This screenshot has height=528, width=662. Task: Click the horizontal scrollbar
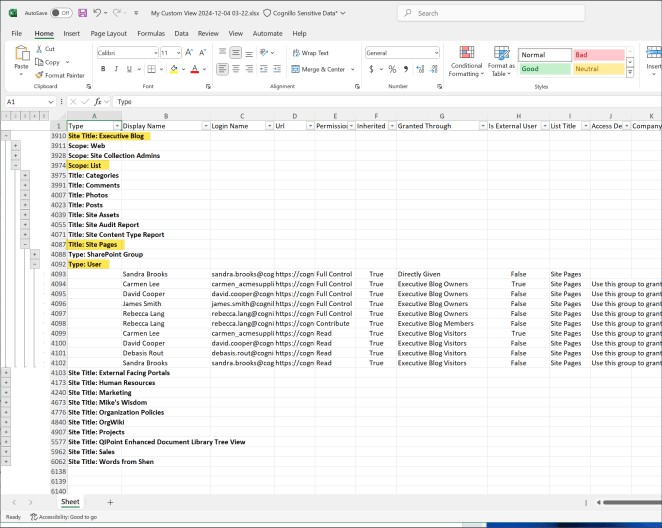tap(632, 502)
